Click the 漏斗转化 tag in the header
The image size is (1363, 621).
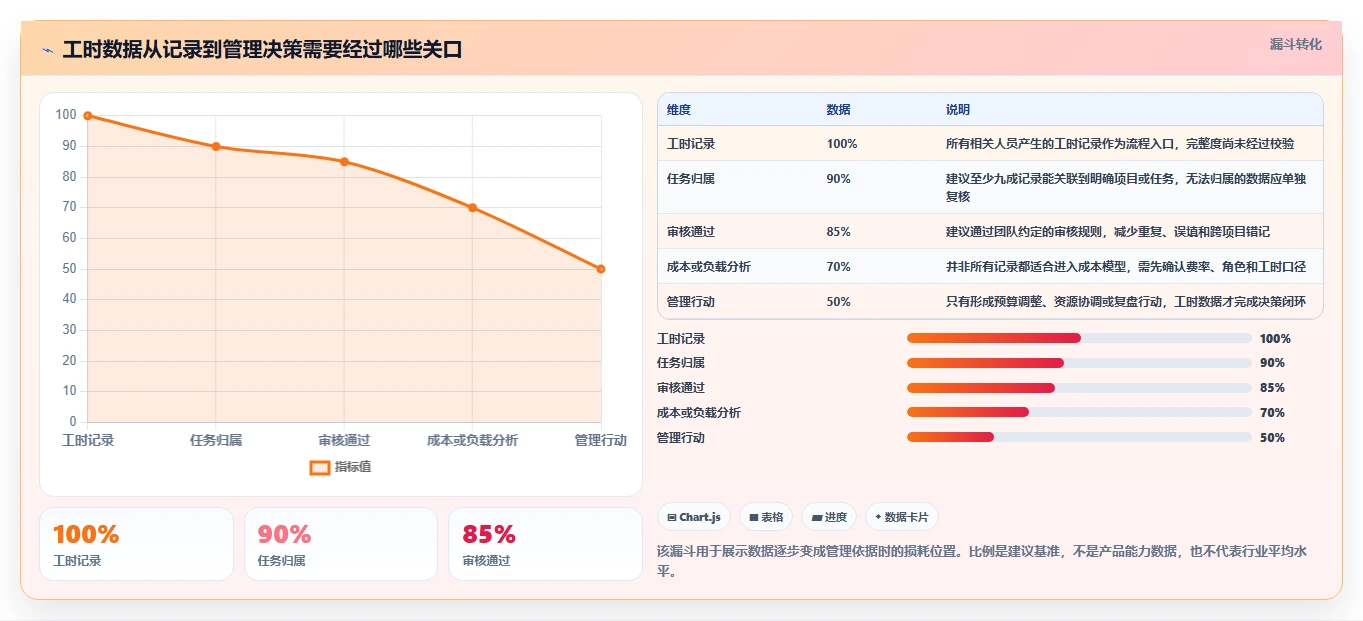[1296, 44]
